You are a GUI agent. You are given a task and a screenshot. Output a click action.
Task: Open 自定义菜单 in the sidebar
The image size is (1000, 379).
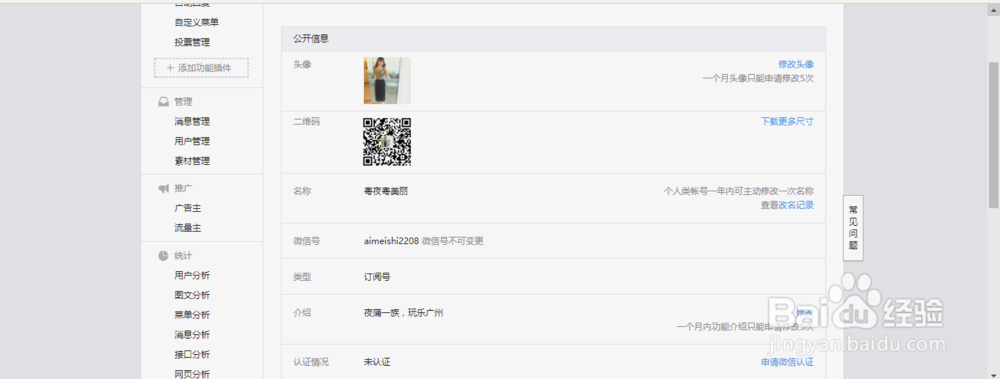pyautogui.click(x=196, y=22)
